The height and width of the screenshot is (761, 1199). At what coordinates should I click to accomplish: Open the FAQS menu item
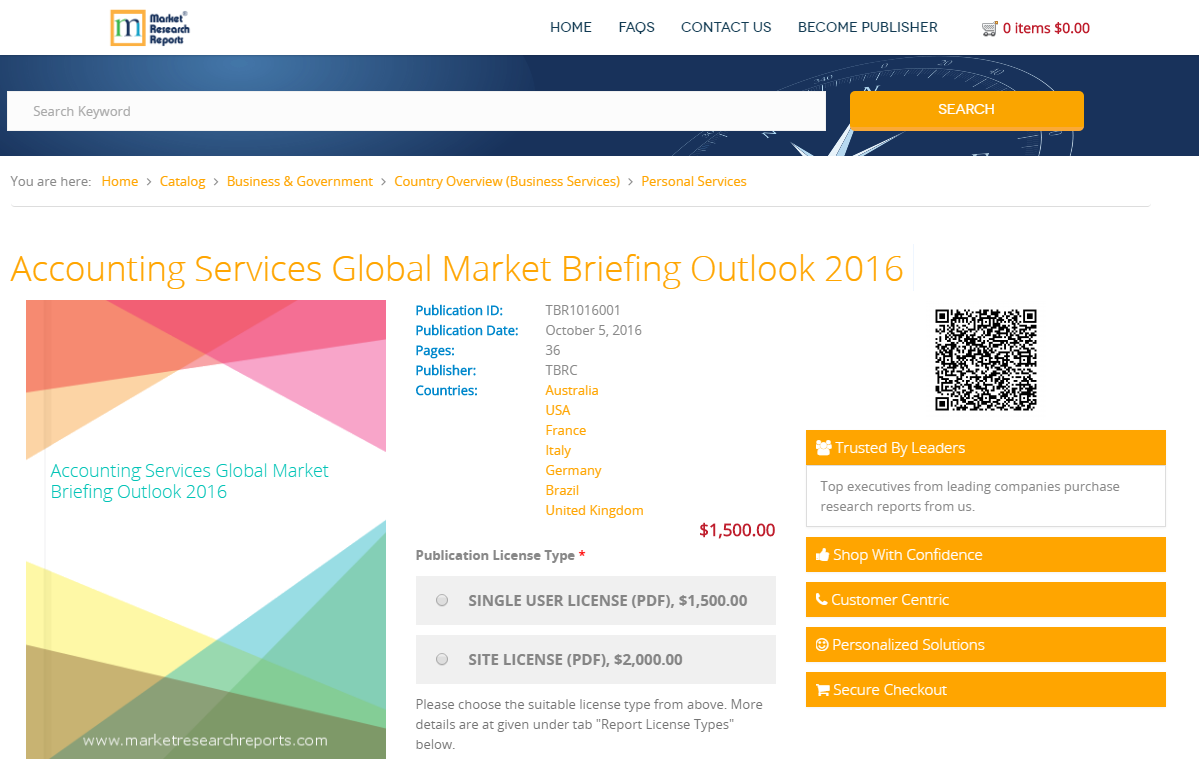click(x=636, y=28)
